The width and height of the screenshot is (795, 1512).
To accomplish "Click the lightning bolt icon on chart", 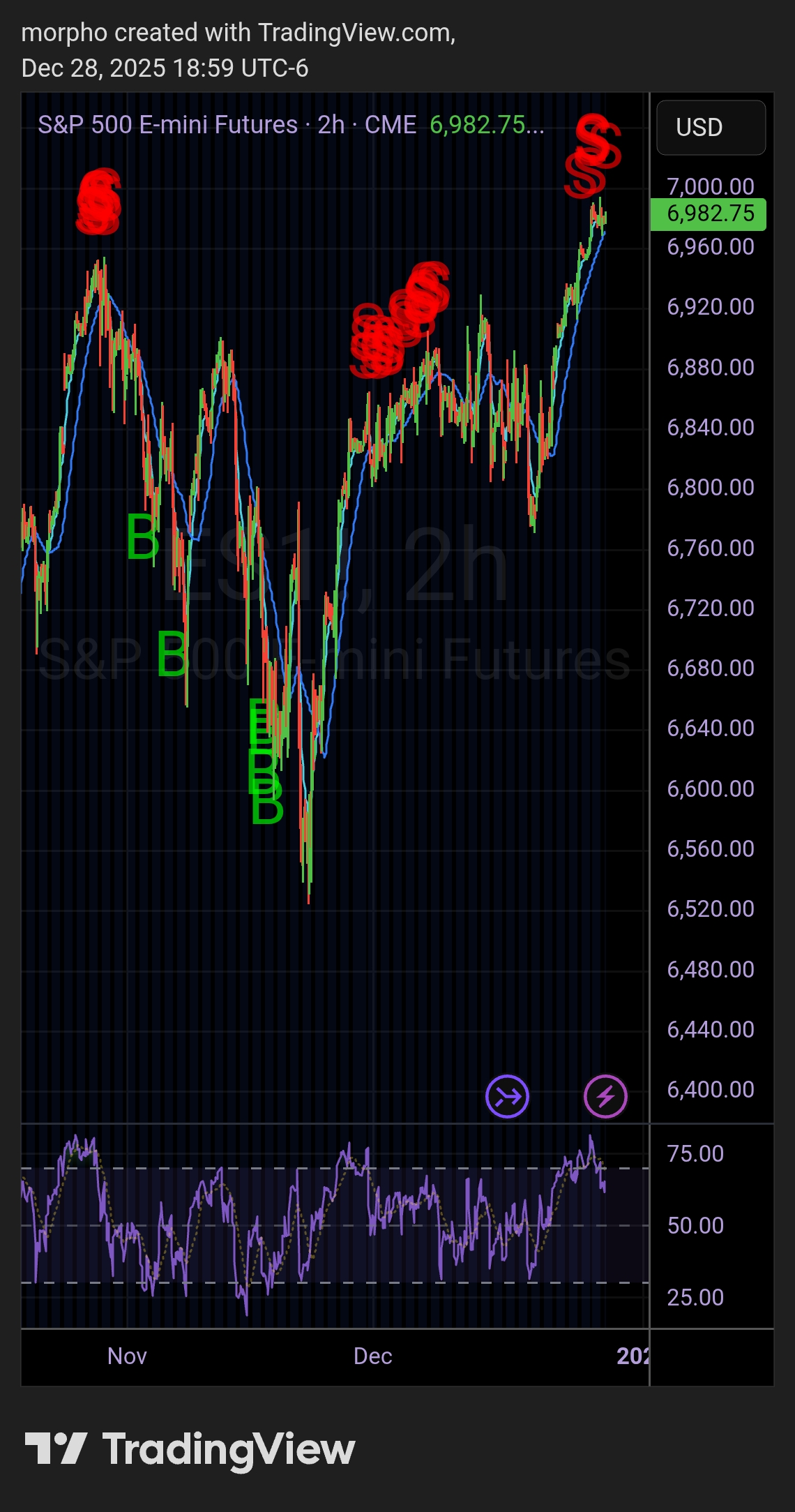I will [x=605, y=1096].
